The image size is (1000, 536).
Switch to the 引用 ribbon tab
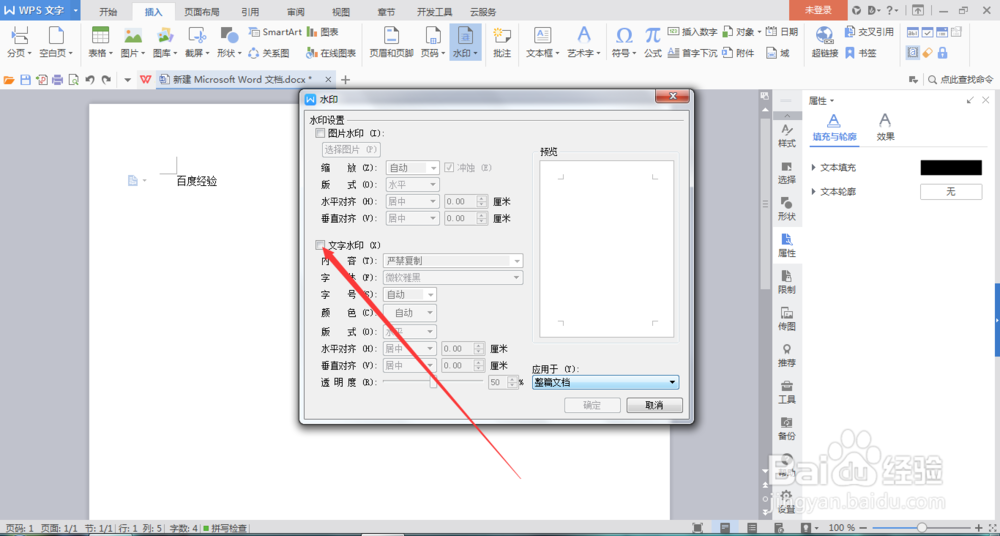251,11
